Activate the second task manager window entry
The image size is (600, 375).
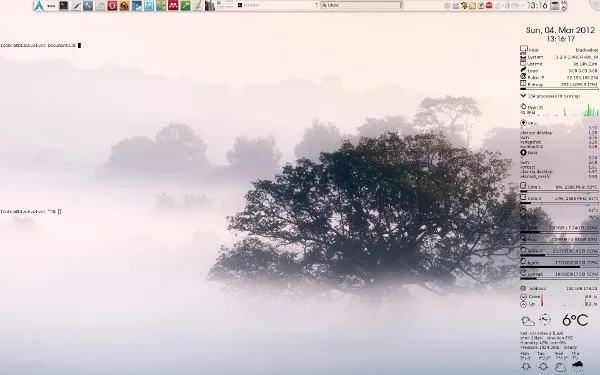pyautogui.click(x=362, y=5)
